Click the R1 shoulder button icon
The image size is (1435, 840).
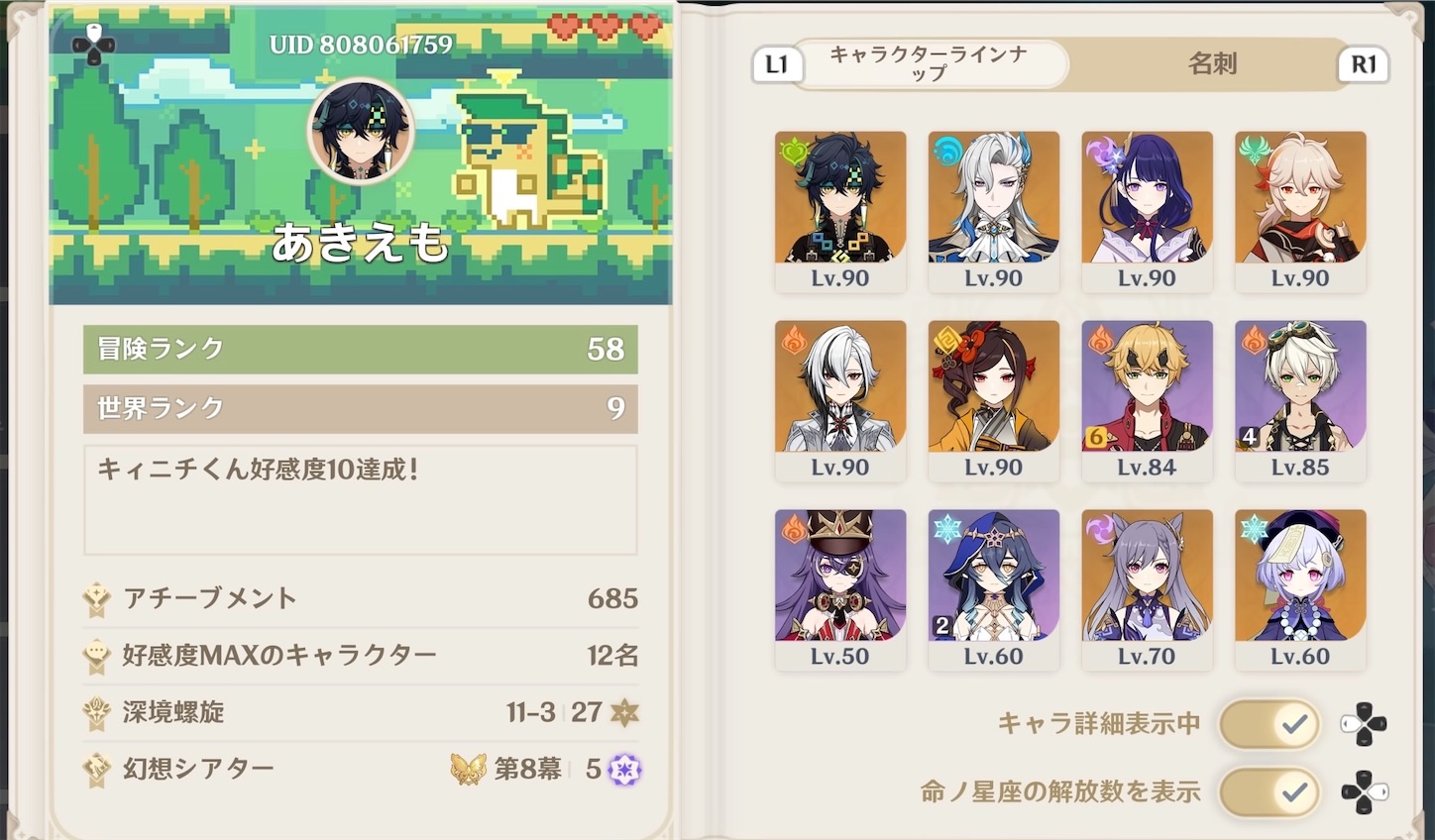click(x=1364, y=64)
